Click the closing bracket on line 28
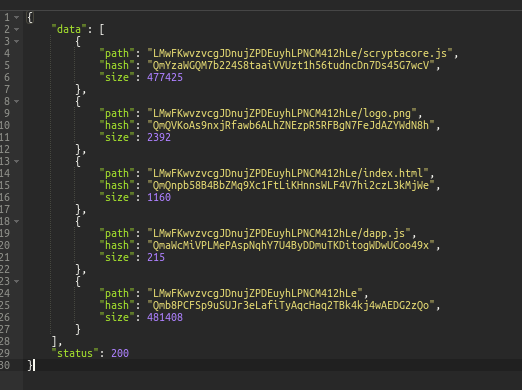 point(54,341)
